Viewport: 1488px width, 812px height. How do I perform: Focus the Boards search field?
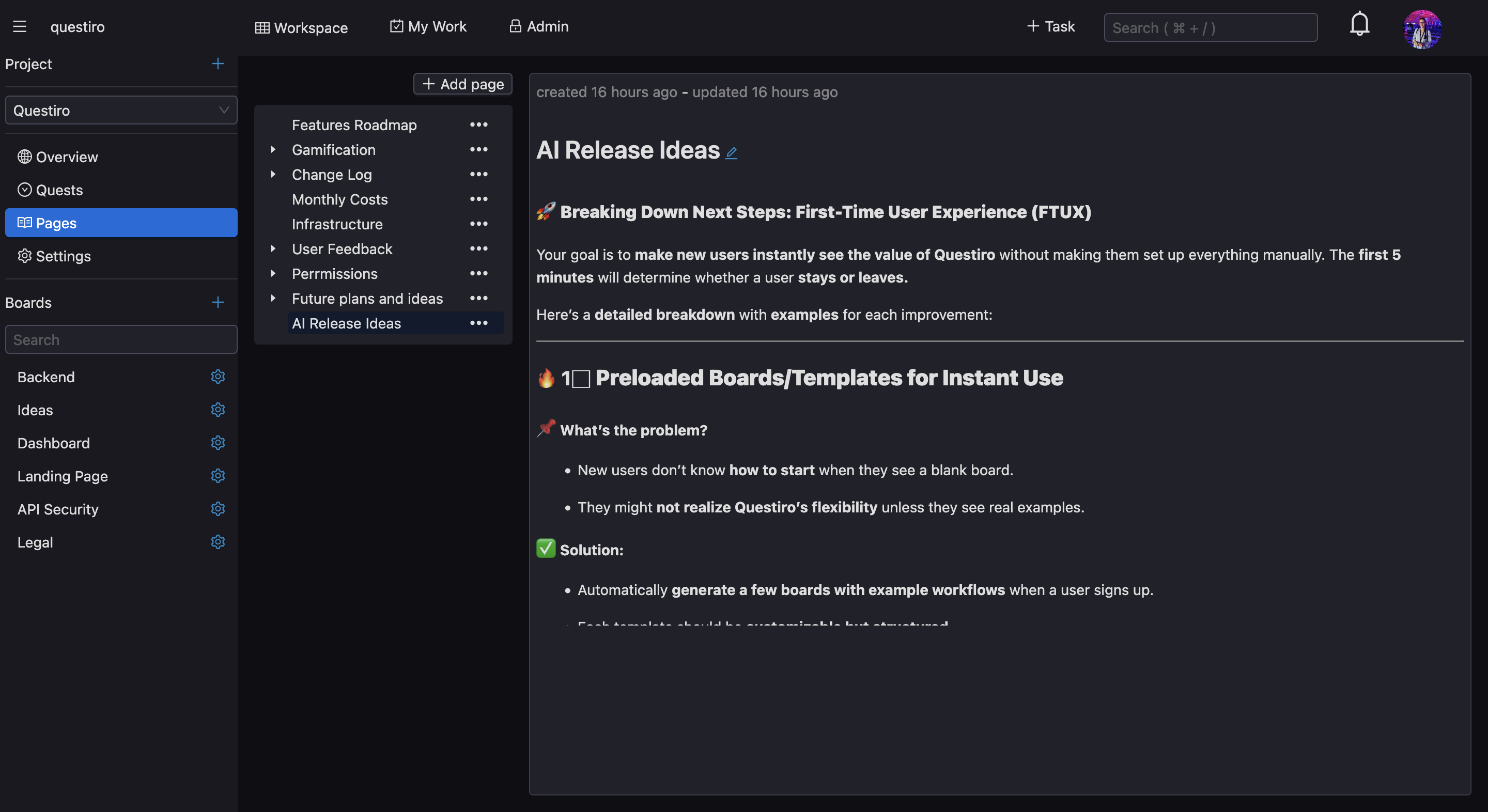click(x=121, y=339)
